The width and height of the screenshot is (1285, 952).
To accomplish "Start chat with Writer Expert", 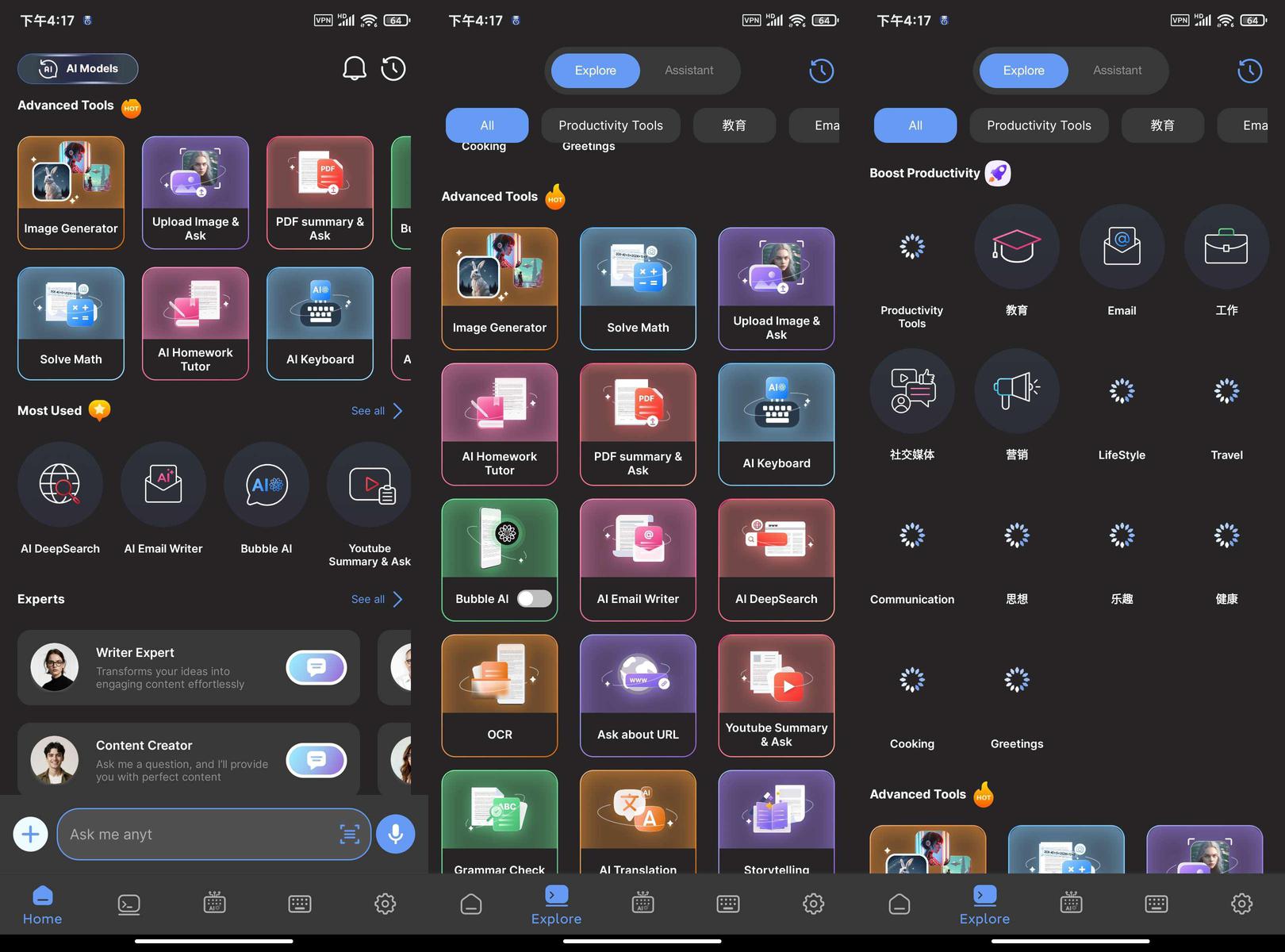I will click(x=316, y=667).
